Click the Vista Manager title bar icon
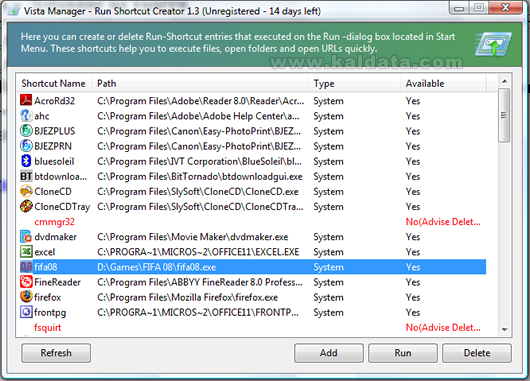This screenshot has width=530, height=381. [14, 11]
